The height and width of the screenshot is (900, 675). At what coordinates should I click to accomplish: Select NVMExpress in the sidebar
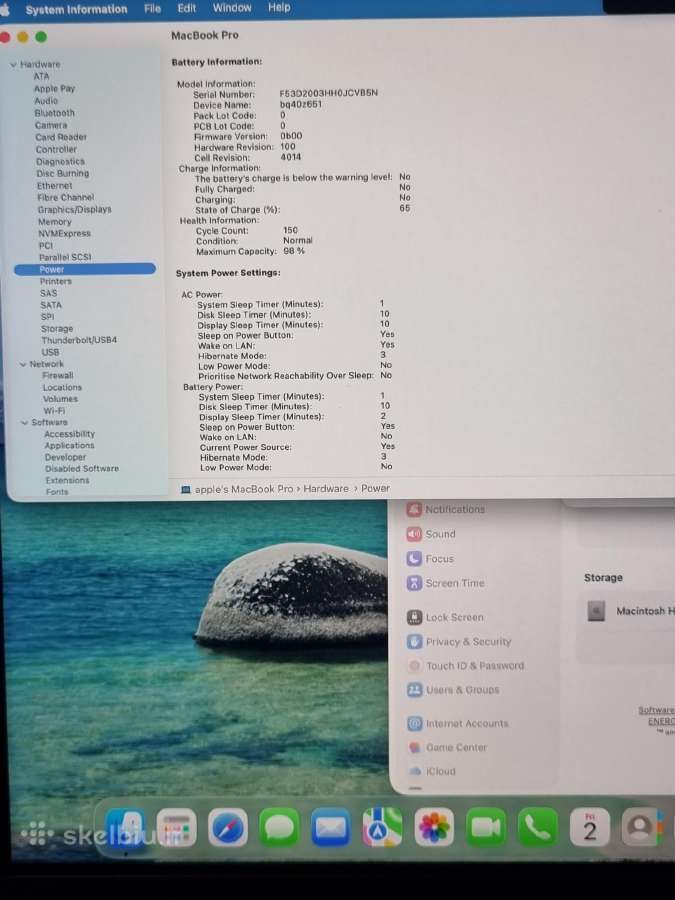(64, 234)
